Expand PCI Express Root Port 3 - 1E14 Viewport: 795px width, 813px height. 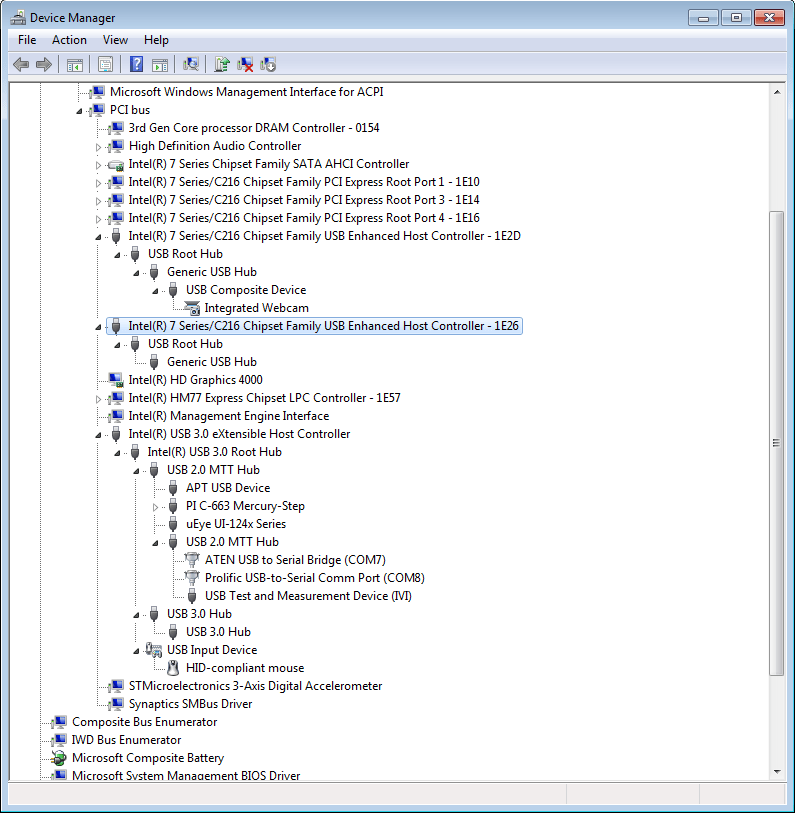click(x=98, y=201)
